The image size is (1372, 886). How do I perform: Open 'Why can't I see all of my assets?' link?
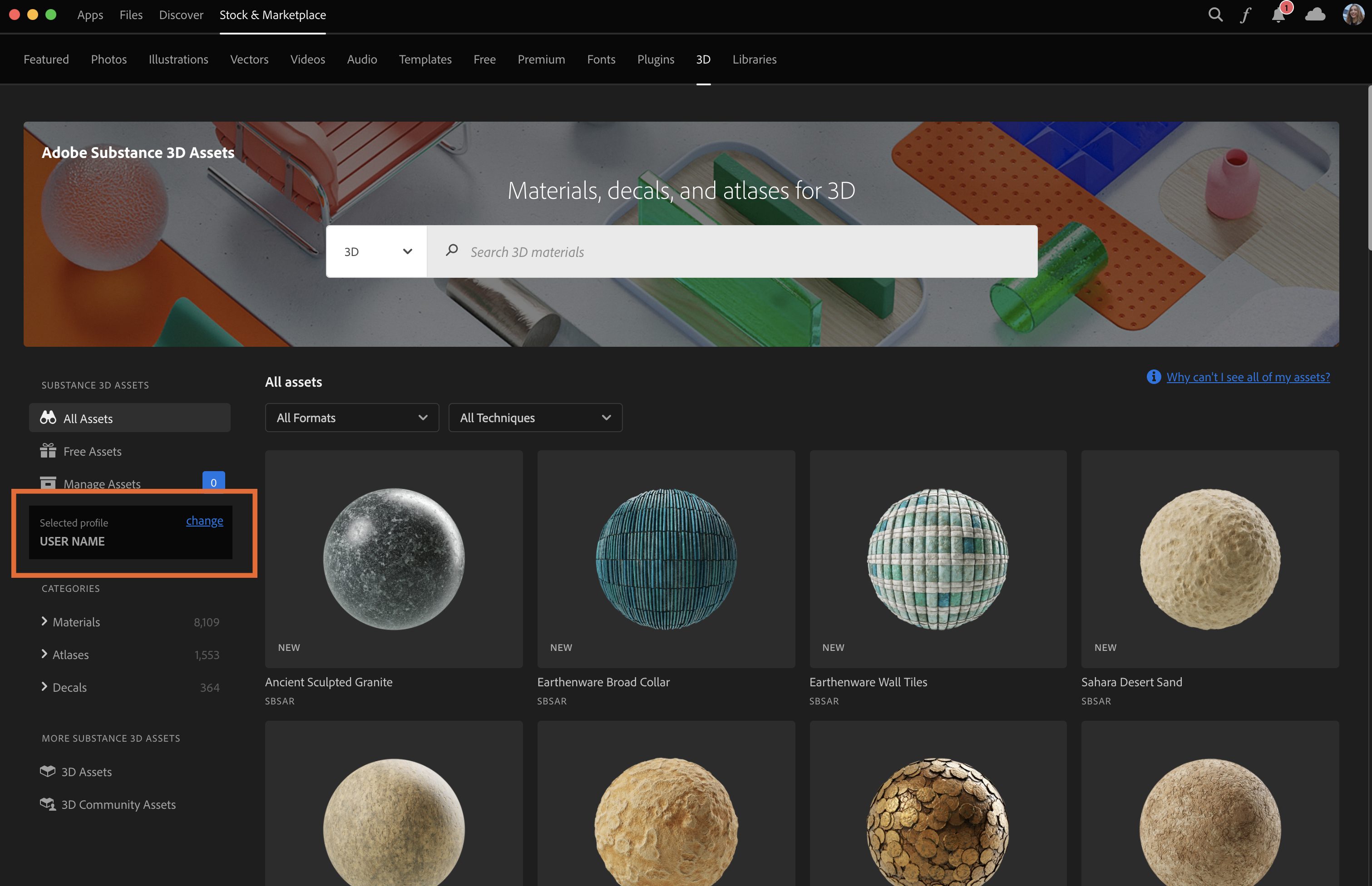point(1248,377)
